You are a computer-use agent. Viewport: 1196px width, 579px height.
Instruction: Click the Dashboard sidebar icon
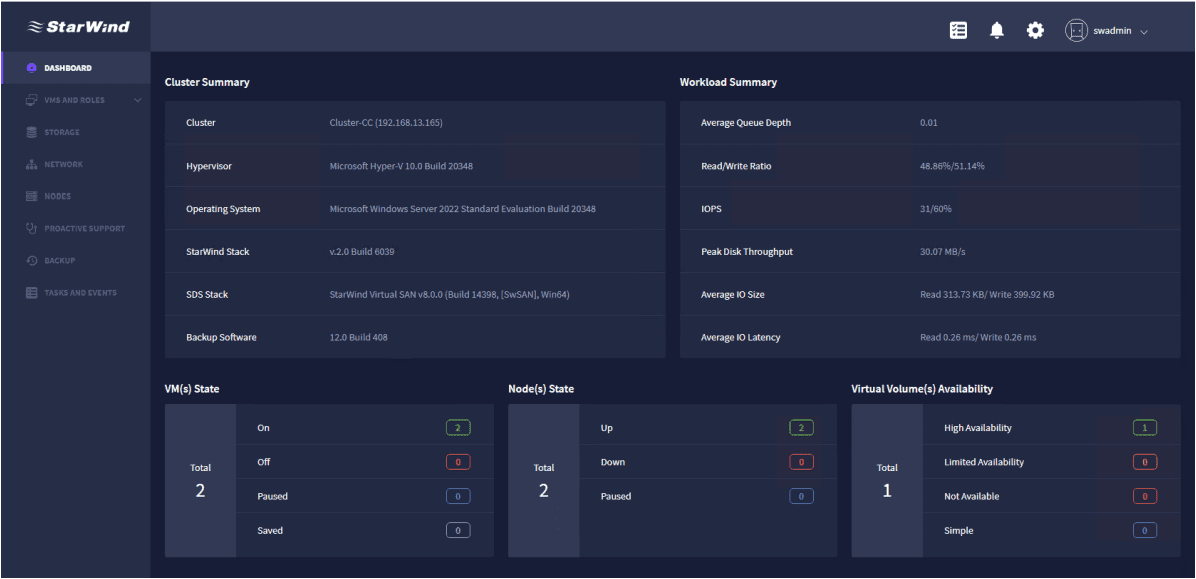tap(31, 68)
